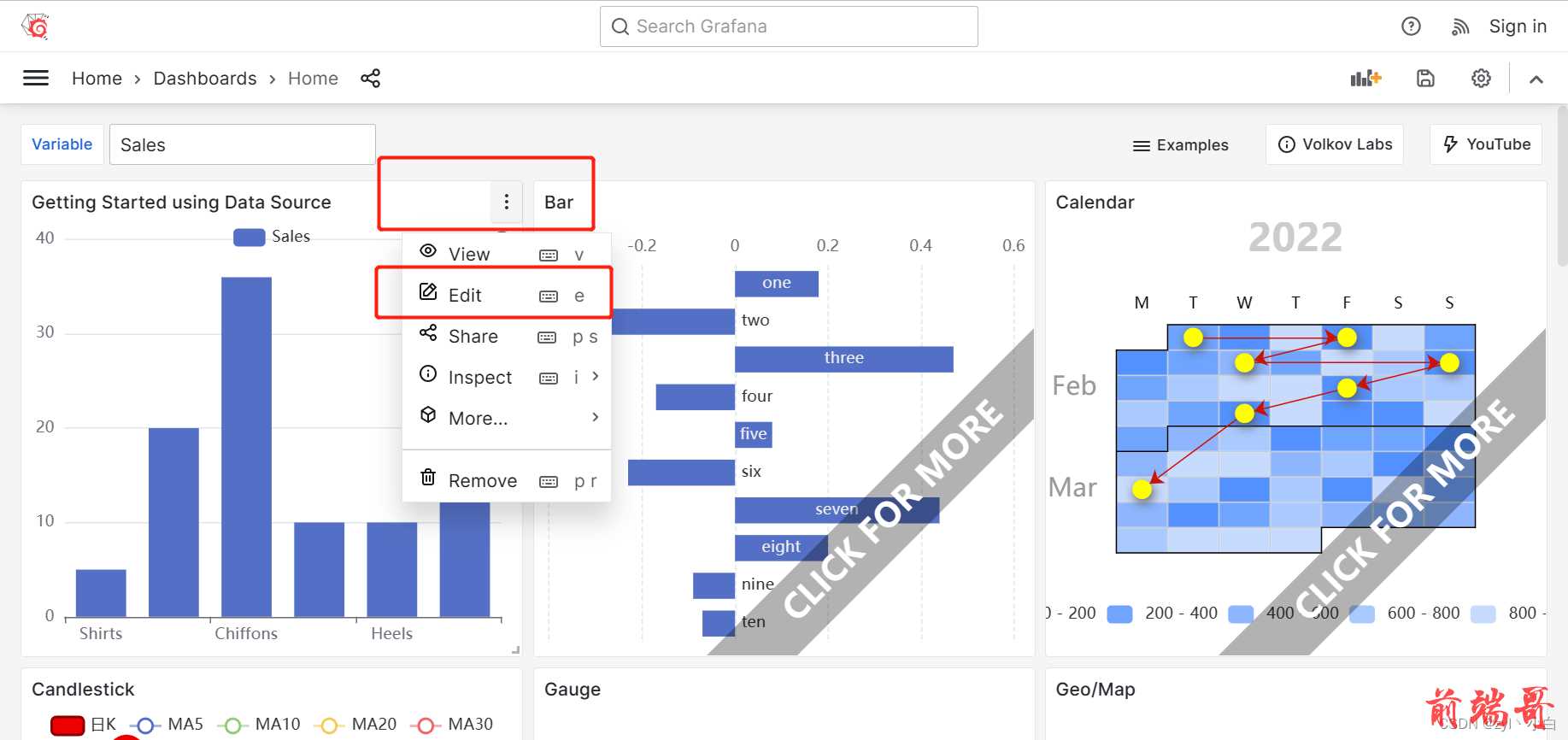Click the Shirts axis label
Screen dimensions: 1568x740
tap(101, 633)
